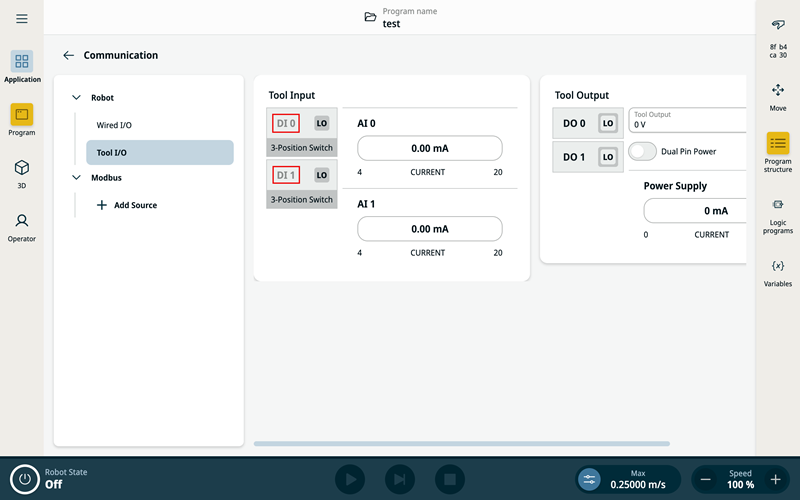Screen dimensions: 800x500
Task: Collapse the Robot tree node
Action: click(76, 98)
